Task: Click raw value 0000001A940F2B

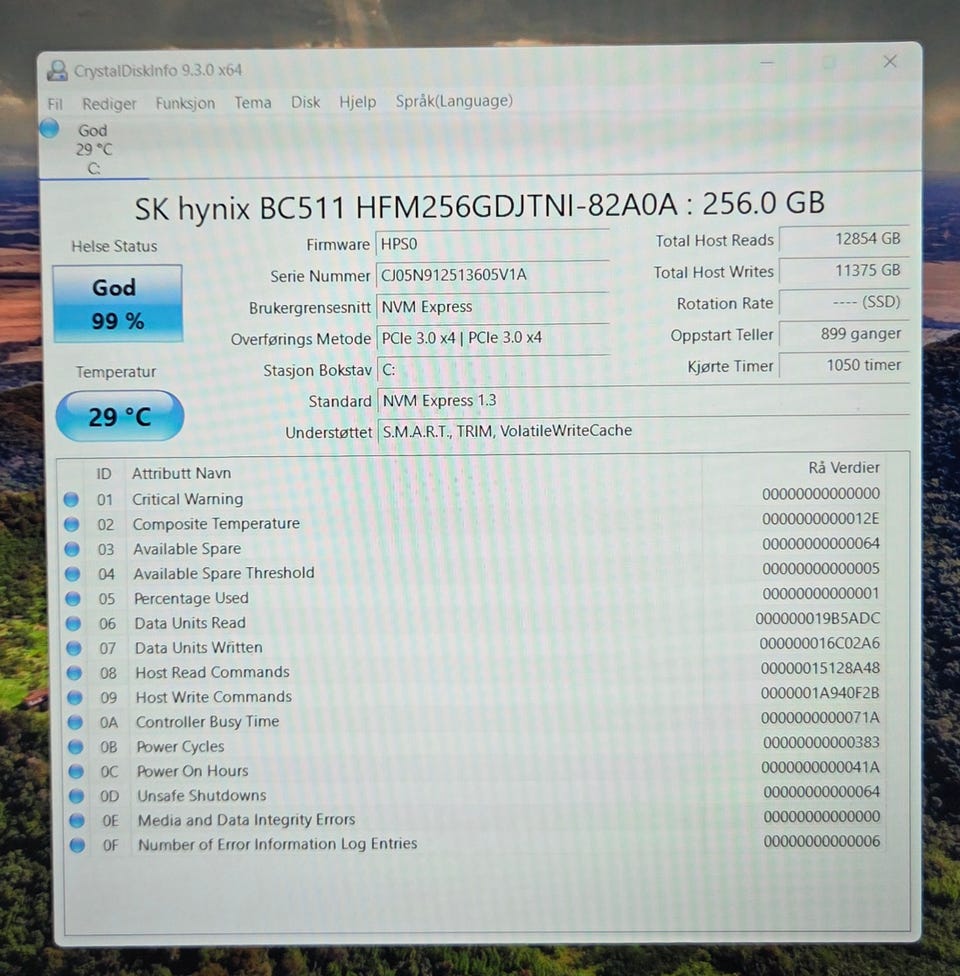Action: [820, 693]
